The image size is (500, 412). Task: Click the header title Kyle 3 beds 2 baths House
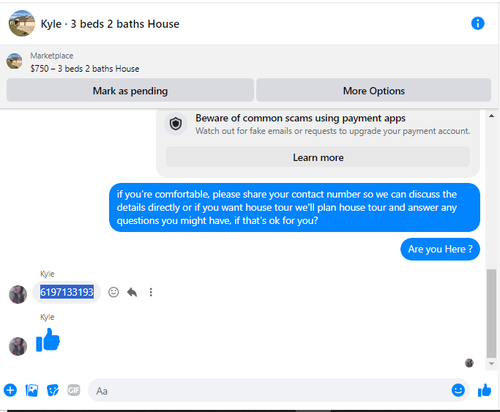point(110,24)
